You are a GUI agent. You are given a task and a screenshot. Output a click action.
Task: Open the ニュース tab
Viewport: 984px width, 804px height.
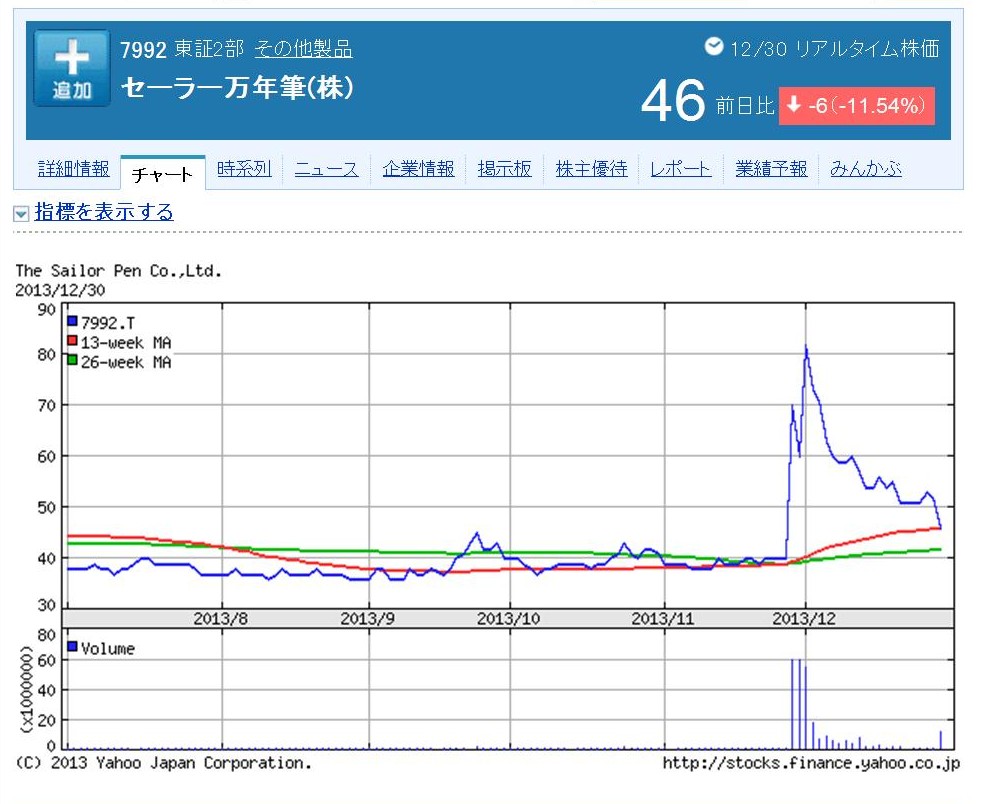pos(326,169)
